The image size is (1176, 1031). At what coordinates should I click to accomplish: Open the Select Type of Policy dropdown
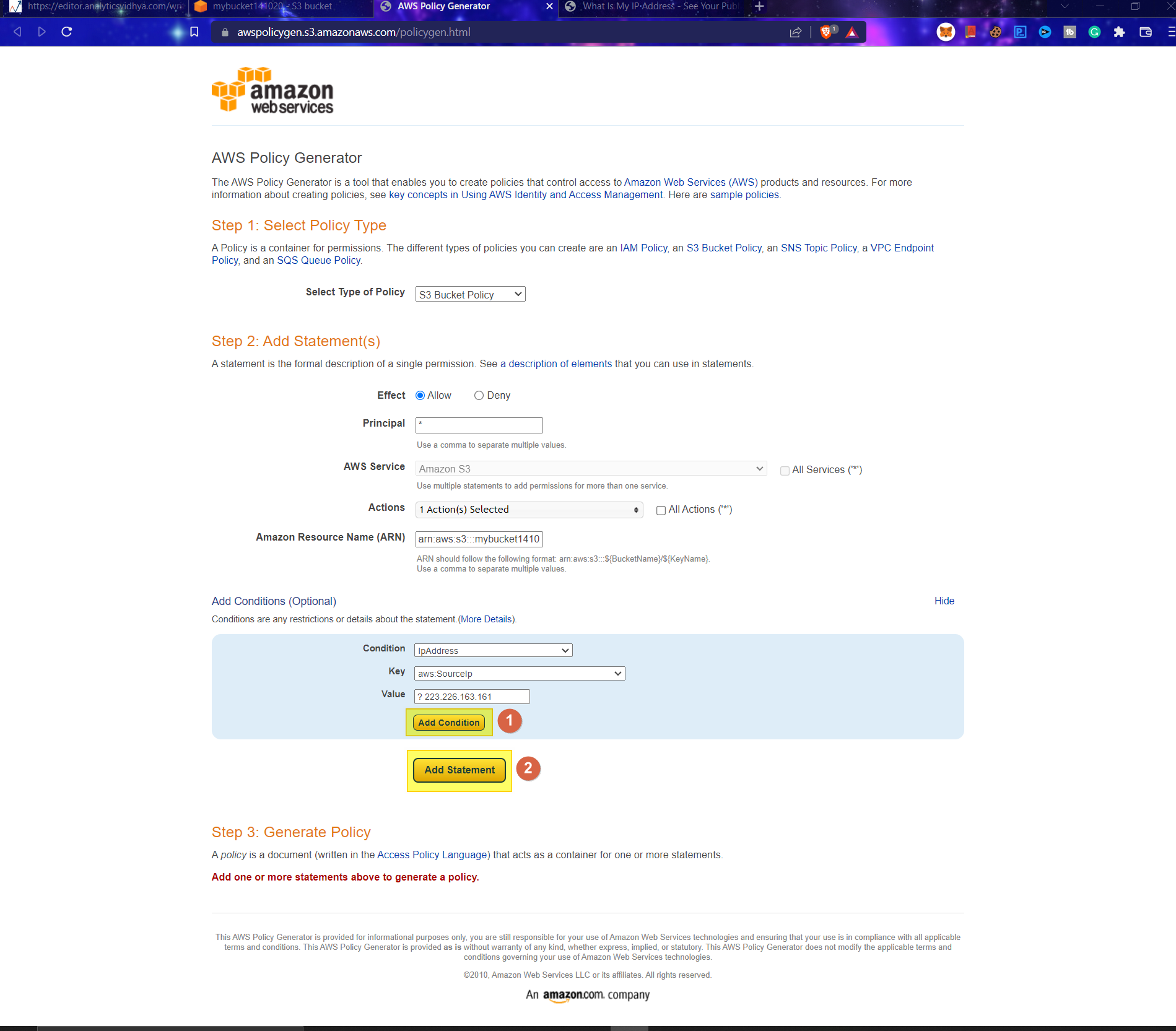pyautogui.click(x=469, y=294)
